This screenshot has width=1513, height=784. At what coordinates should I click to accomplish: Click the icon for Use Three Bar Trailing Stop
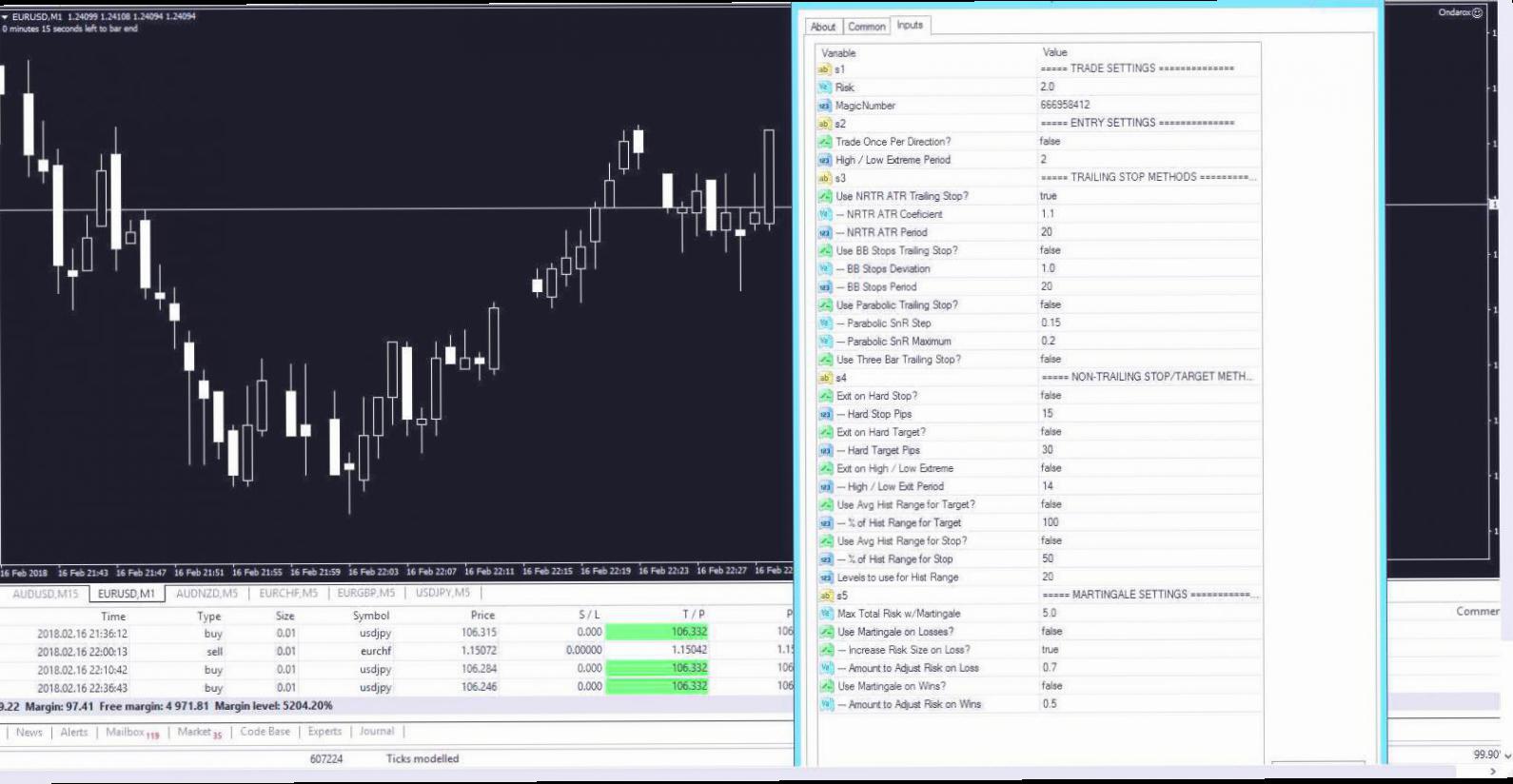(x=825, y=360)
